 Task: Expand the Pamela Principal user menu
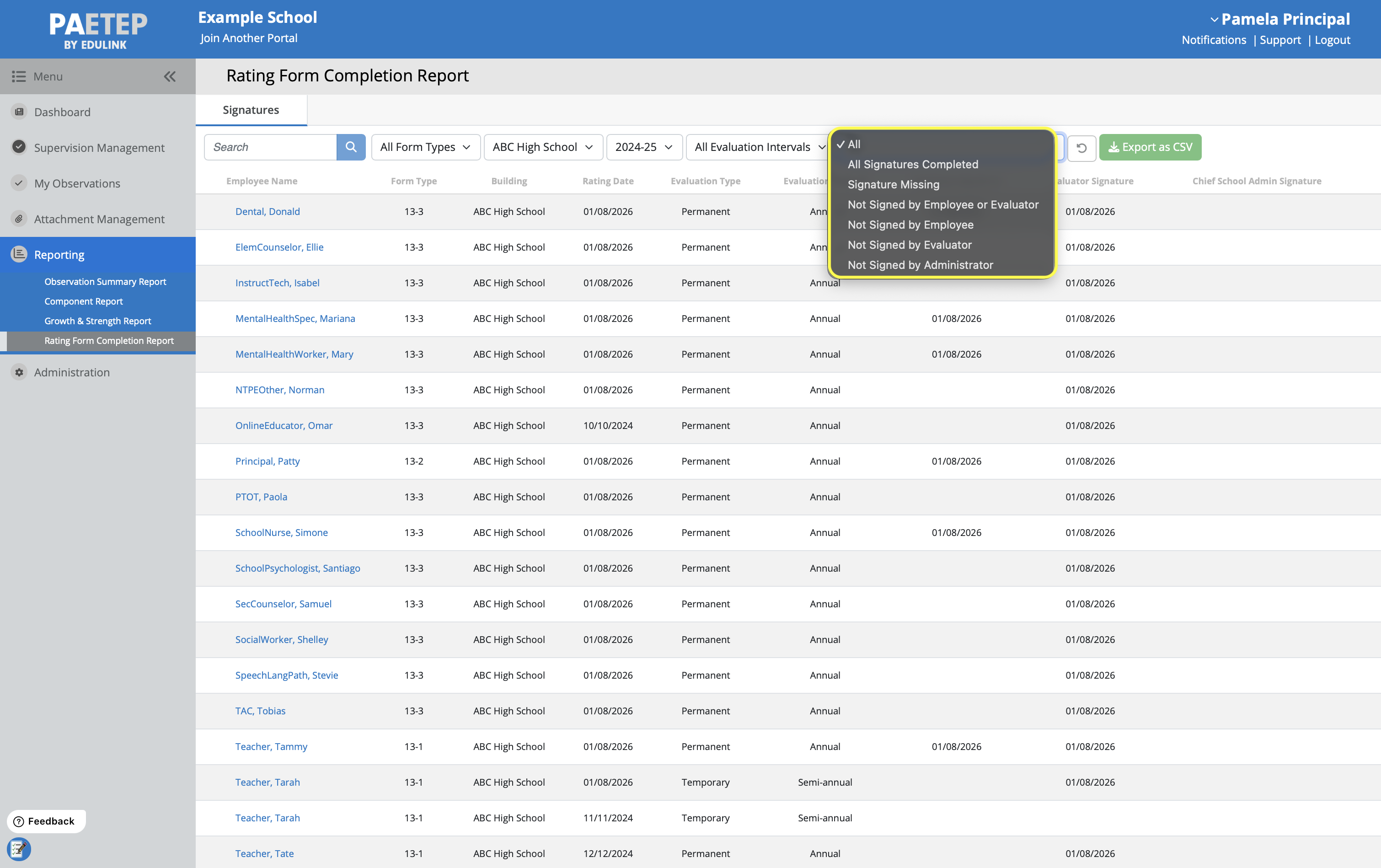click(x=1279, y=19)
